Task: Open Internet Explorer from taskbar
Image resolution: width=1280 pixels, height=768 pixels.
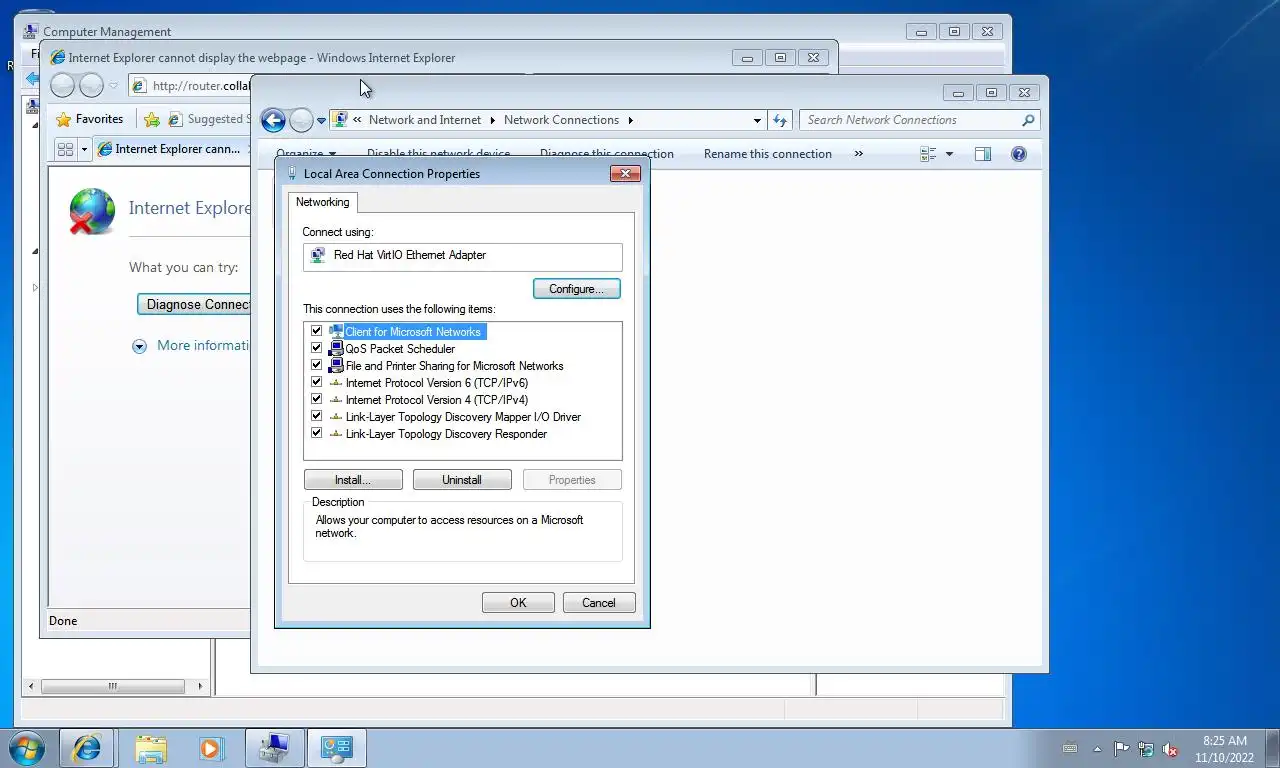Action: [87, 748]
